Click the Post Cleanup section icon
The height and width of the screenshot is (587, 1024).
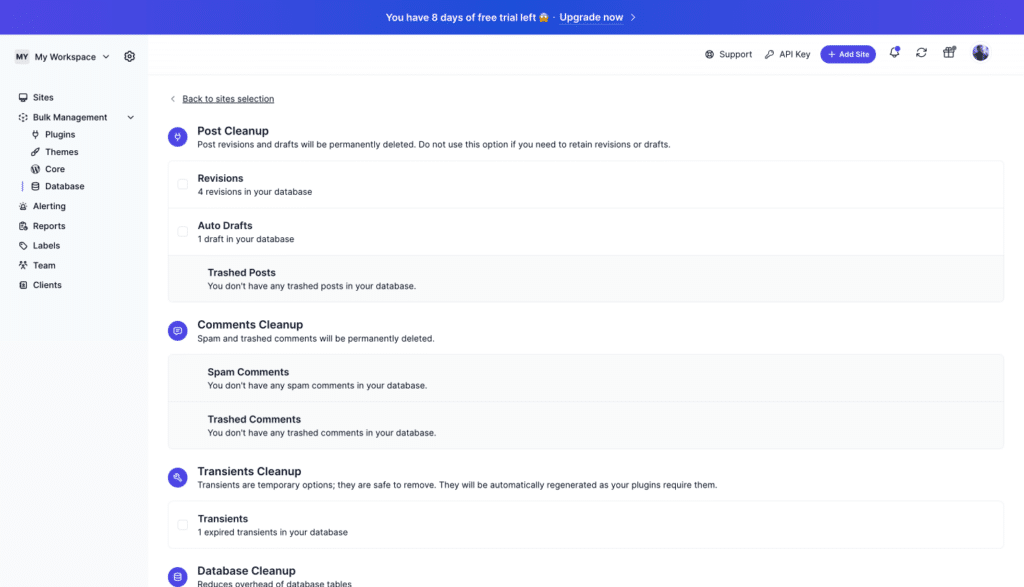178,137
